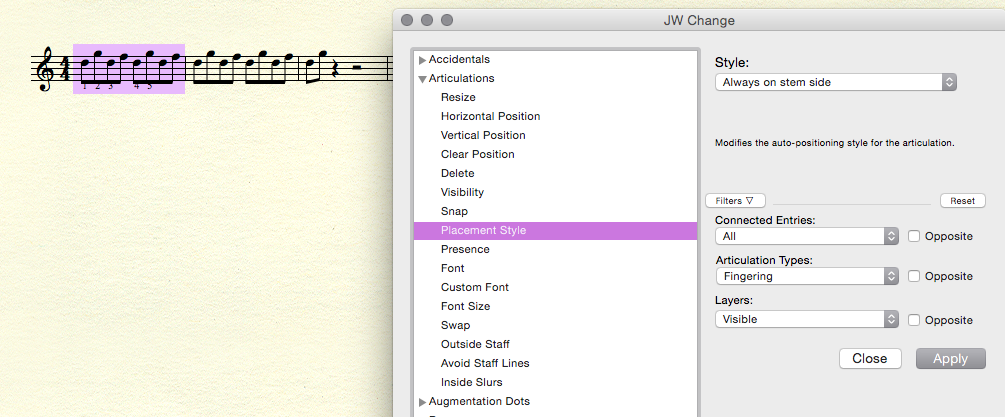Select Vertical Position in the list

pos(483,135)
